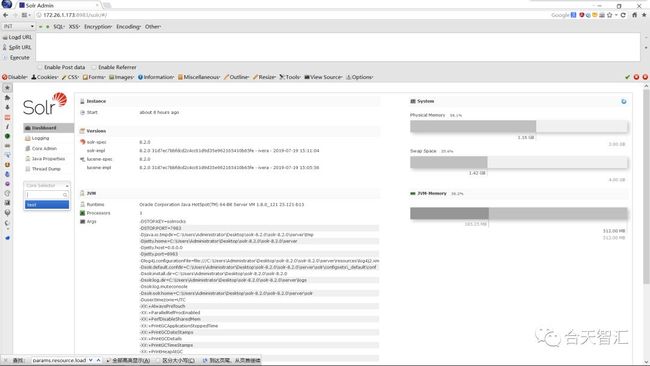
Task: Open the bookmarks dropdown arrow next to star
Action: tap(616, 15)
